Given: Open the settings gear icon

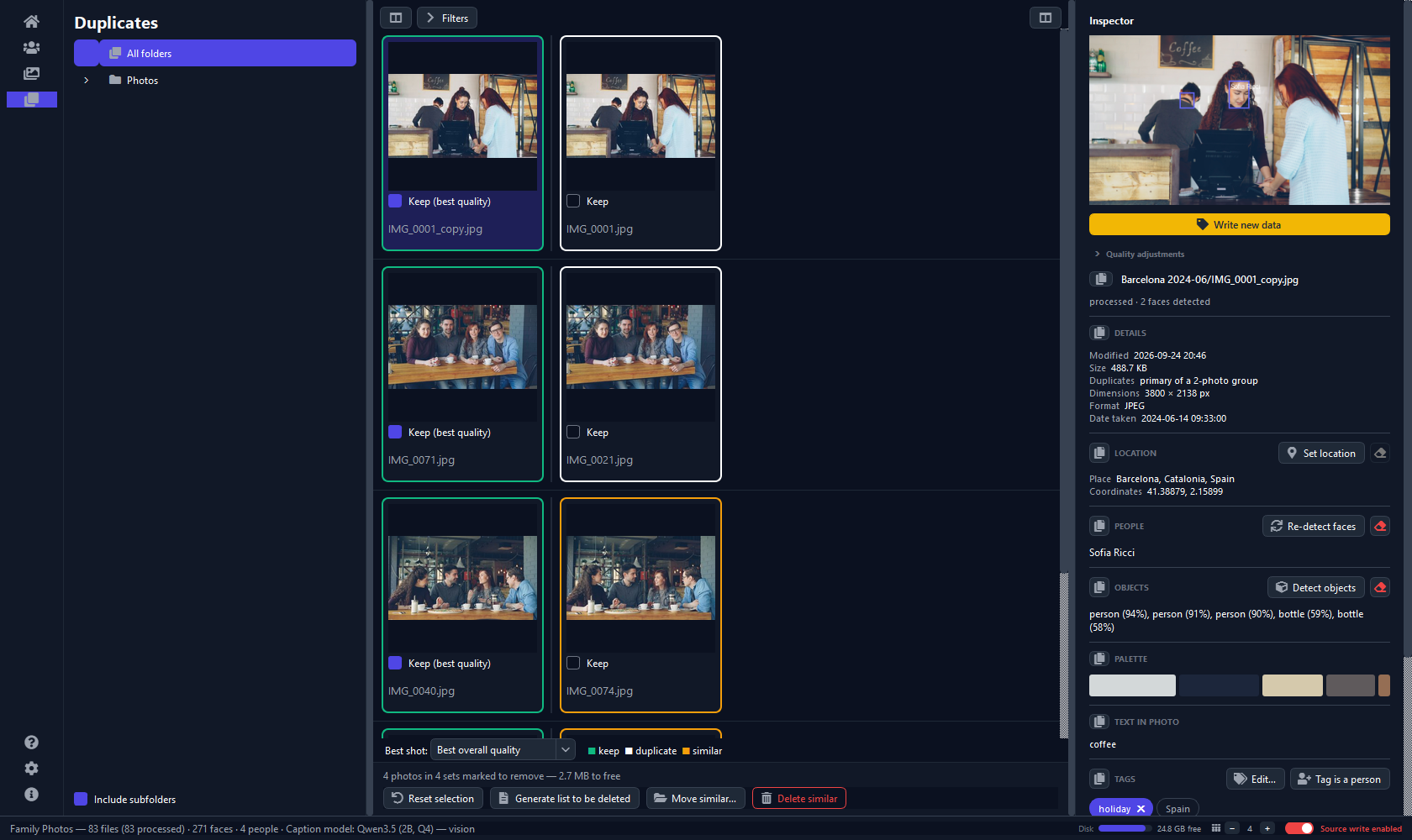Looking at the screenshot, I should 31,768.
